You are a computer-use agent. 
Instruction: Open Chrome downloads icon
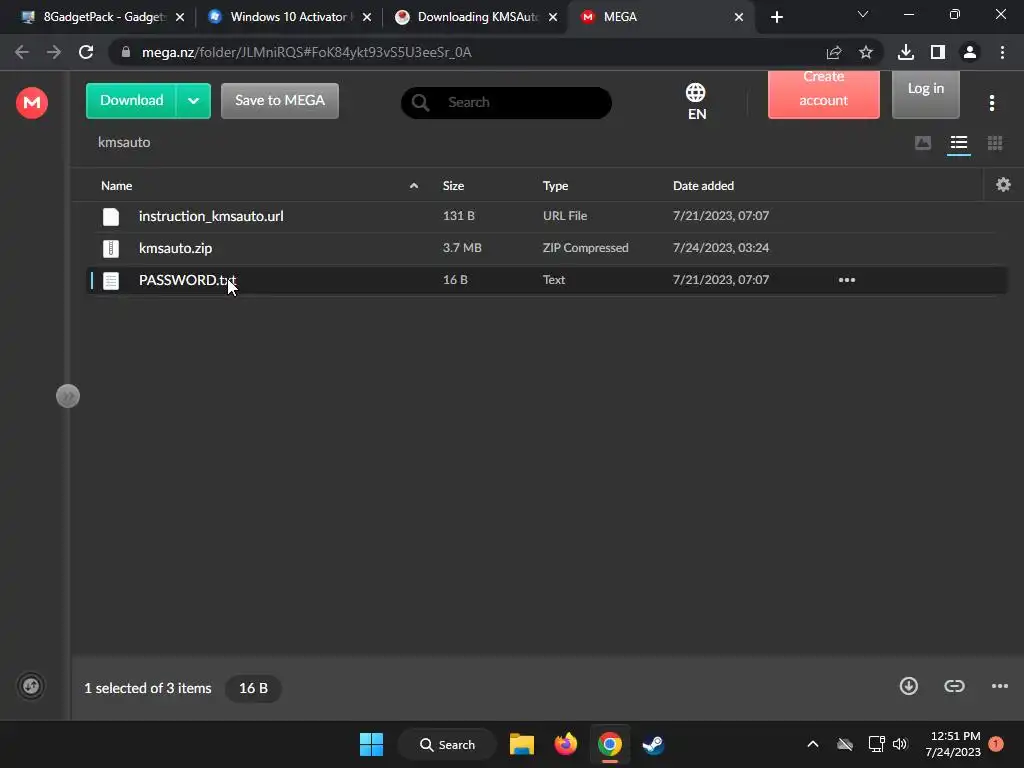pos(906,52)
